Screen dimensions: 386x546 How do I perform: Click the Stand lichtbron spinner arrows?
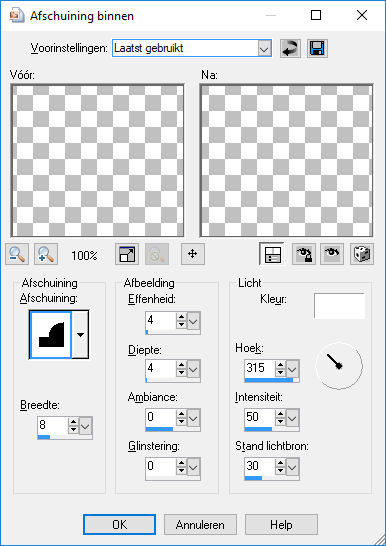[x=281, y=467]
